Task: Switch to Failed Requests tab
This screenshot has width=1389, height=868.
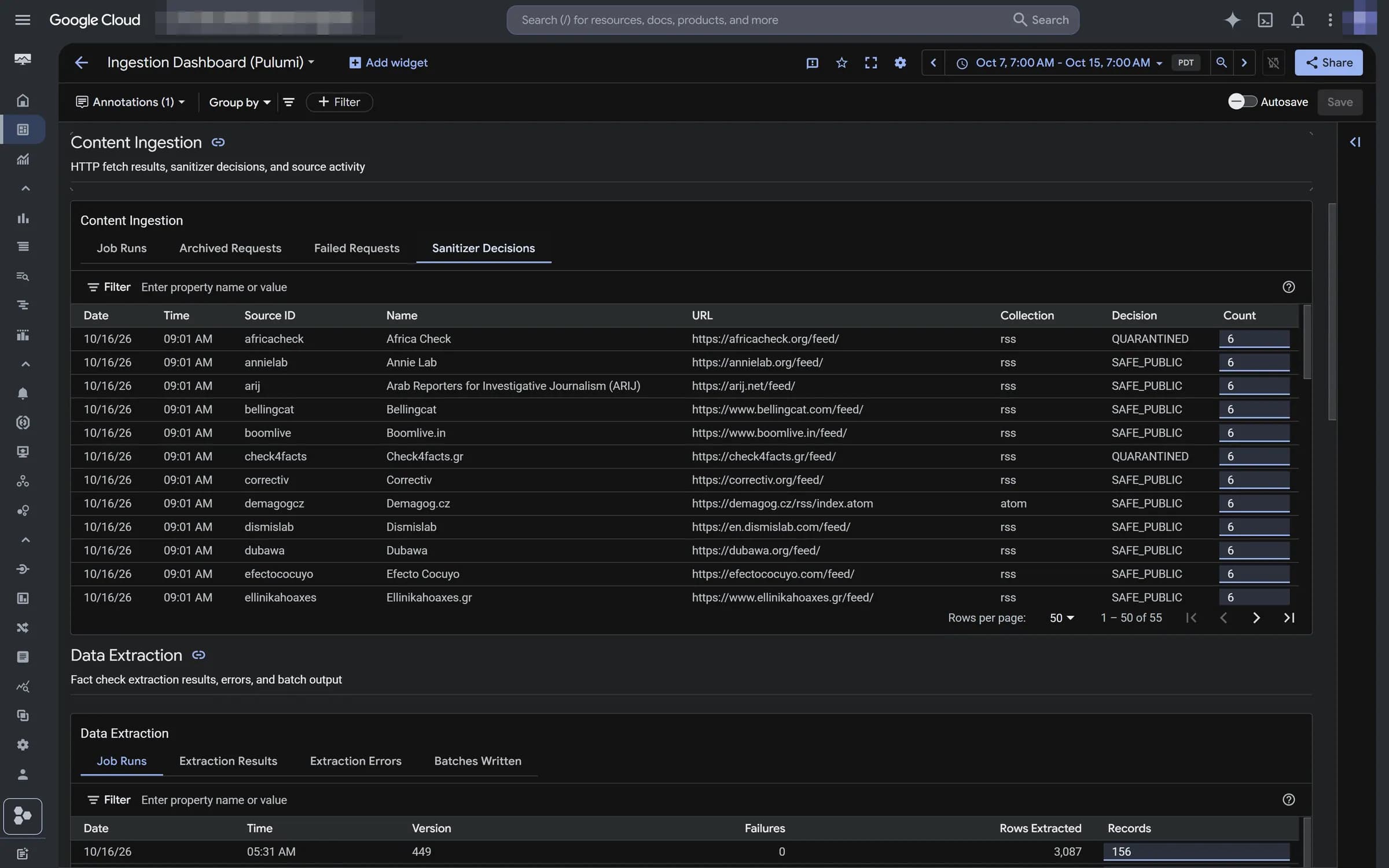Action: tap(357, 248)
